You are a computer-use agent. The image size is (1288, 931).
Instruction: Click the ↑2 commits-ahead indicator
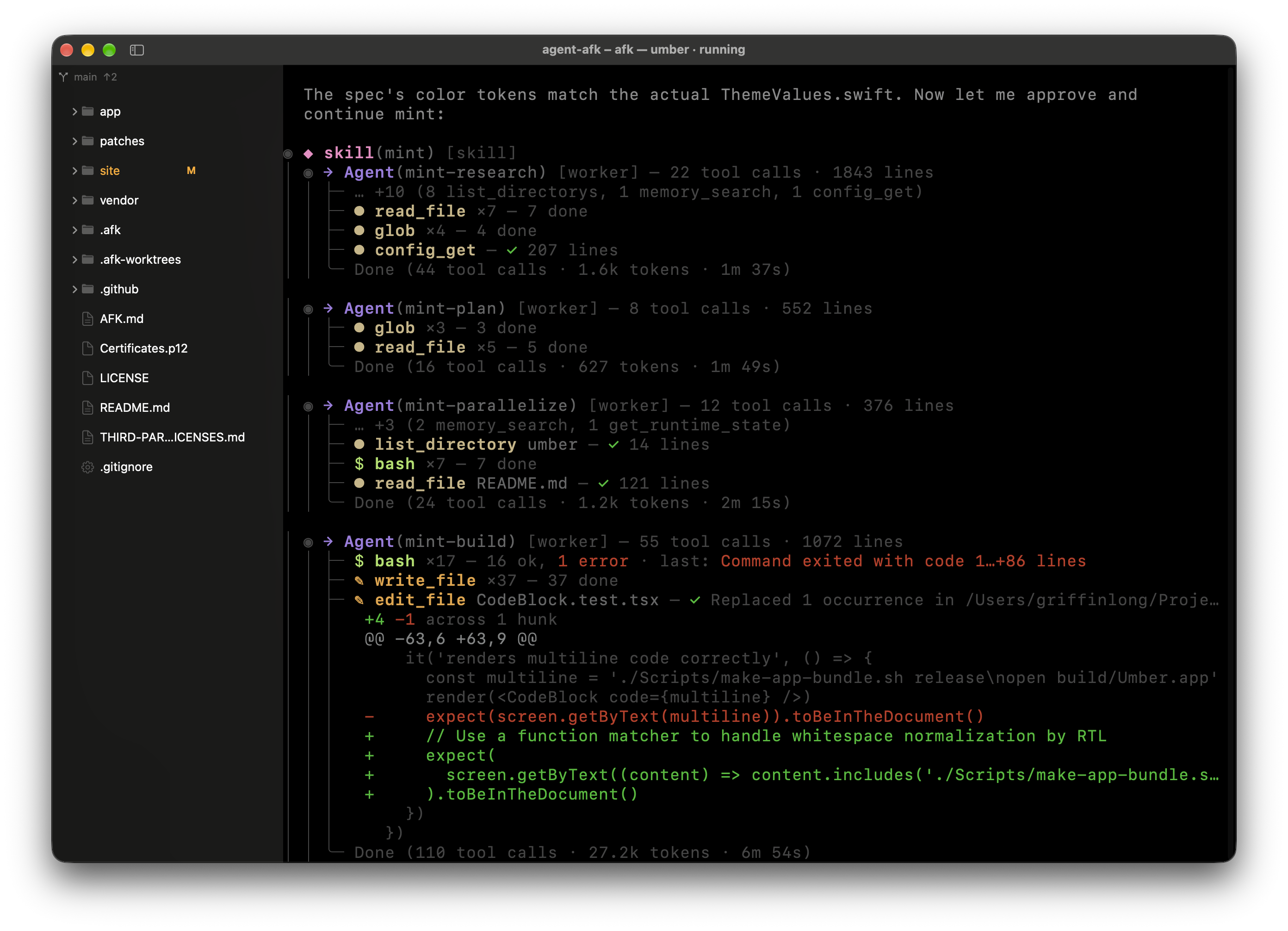(110, 77)
